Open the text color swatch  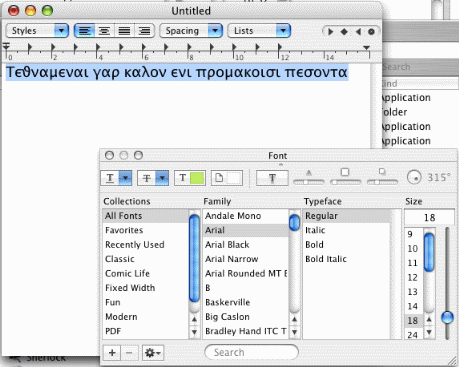click(190, 178)
